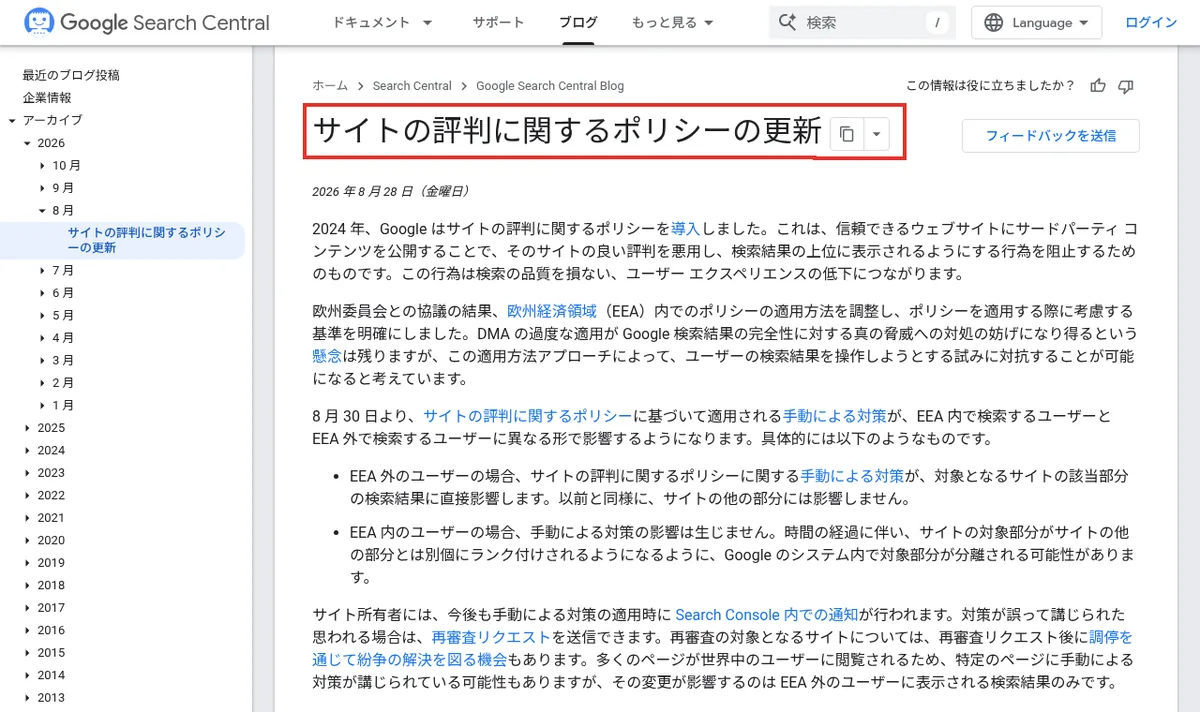
Task: Expand the 2015 archive year
Action: [x=27, y=653]
